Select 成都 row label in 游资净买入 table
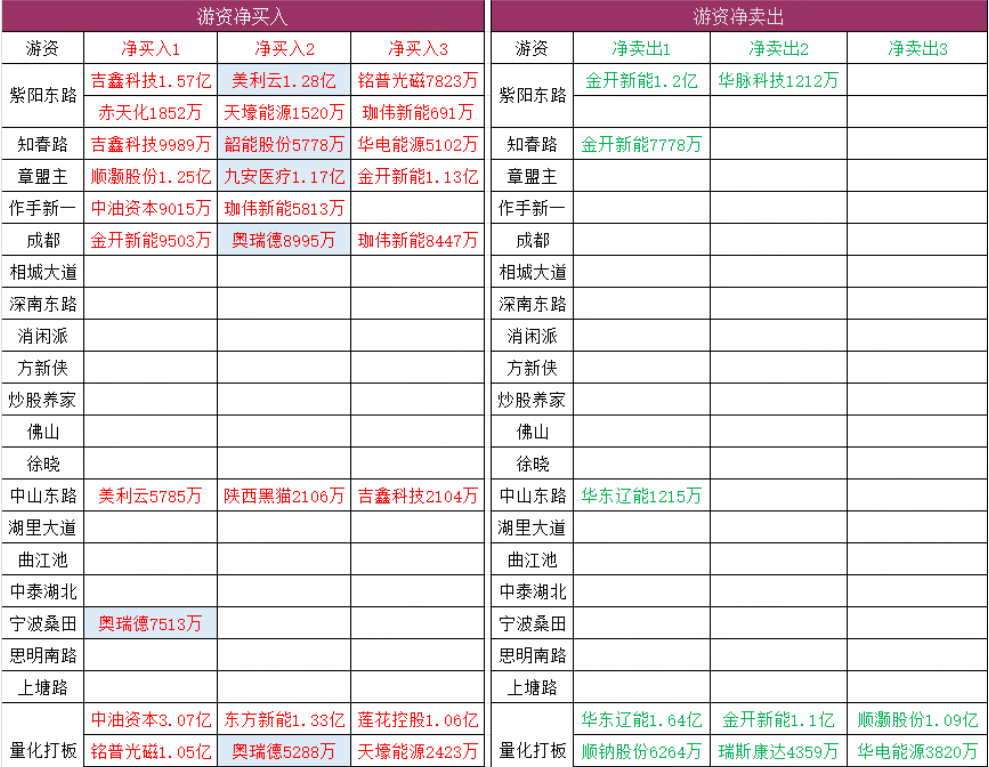The height and width of the screenshot is (767, 989). click(x=43, y=240)
